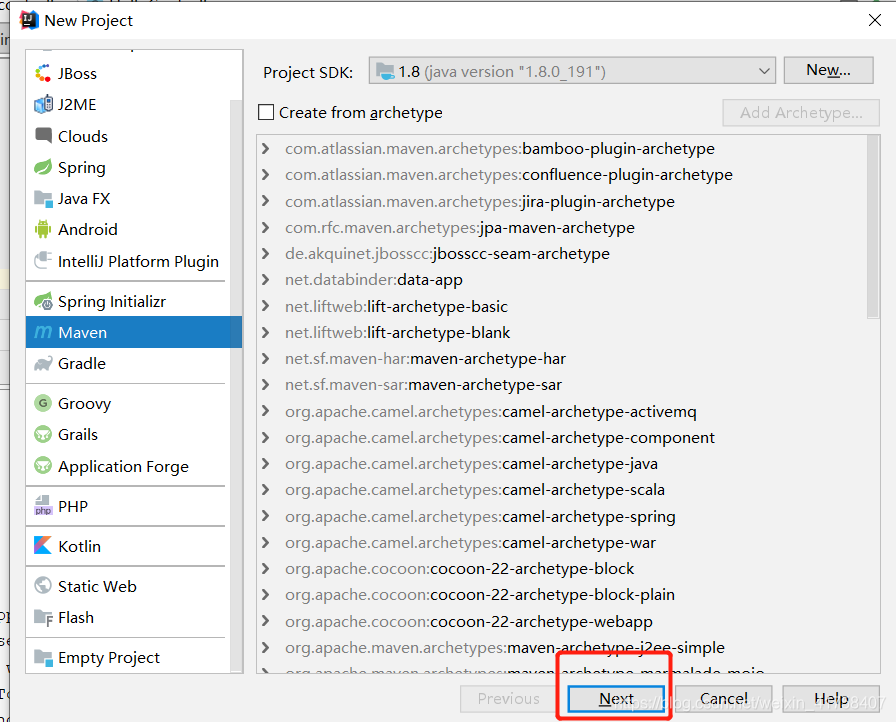Expand confluence-plugin-archetype row
Image resolution: width=896 pixels, height=722 pixels.
coord(265,174)
